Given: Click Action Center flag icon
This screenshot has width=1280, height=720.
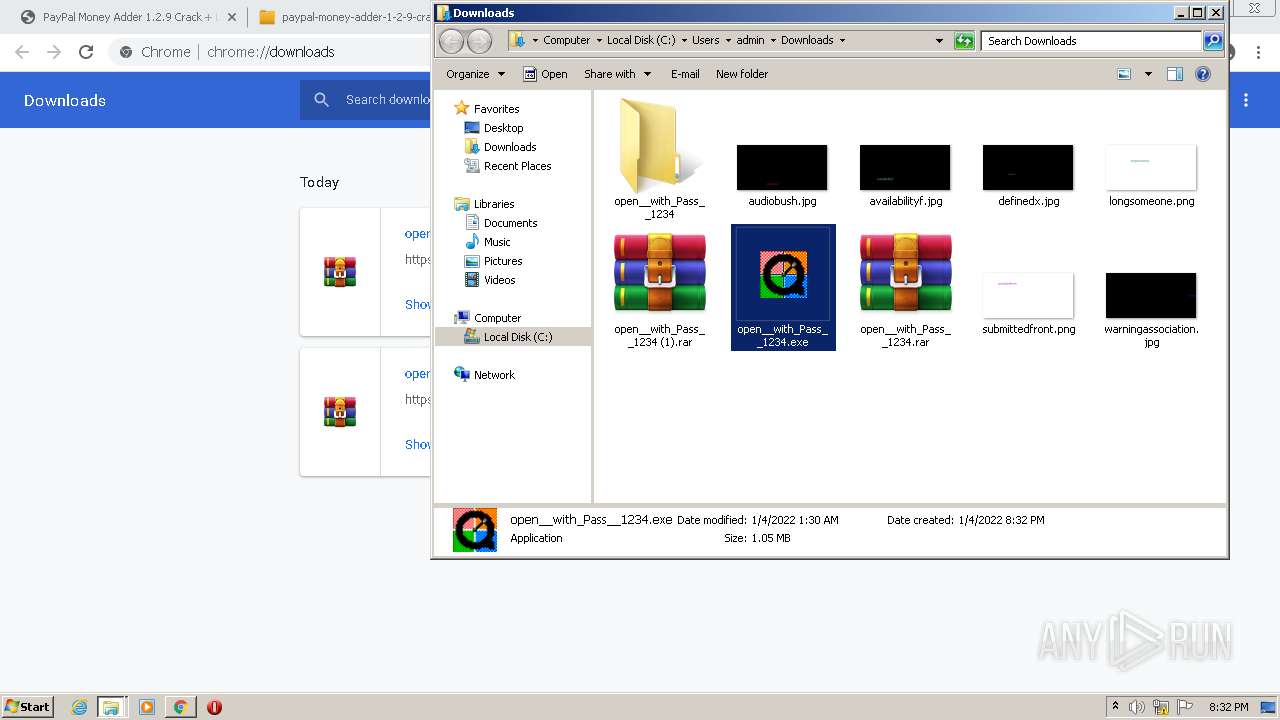Looking at the screenshot, I should coord(1185,707).
